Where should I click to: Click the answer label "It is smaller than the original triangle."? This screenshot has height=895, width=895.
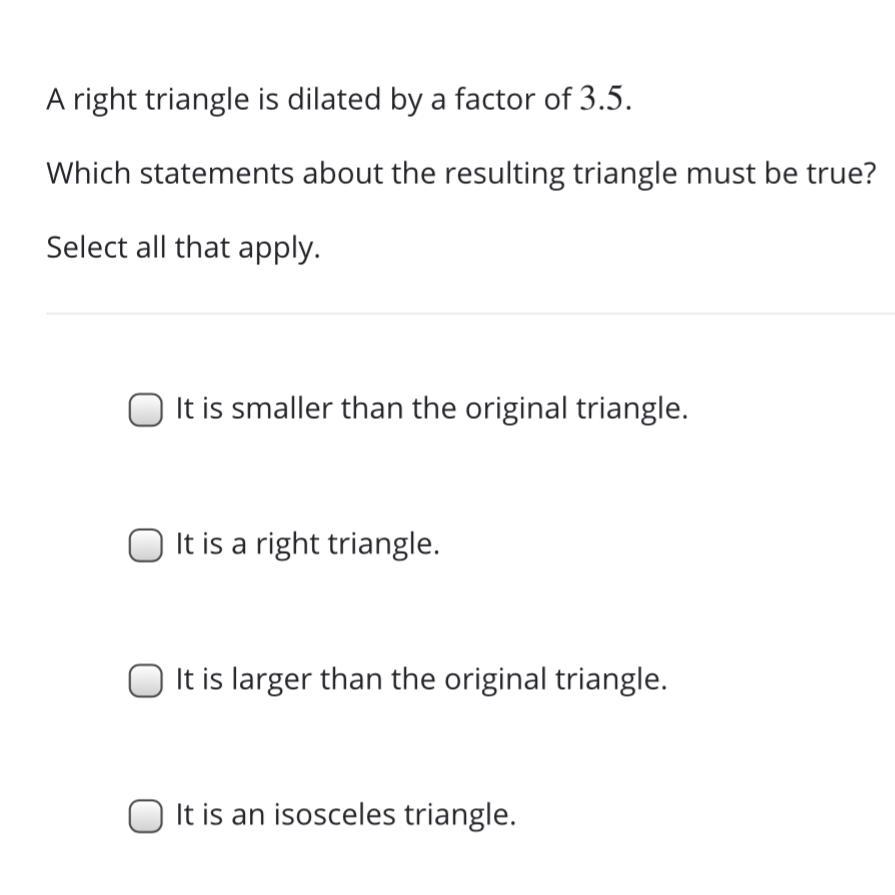(432, 409)
